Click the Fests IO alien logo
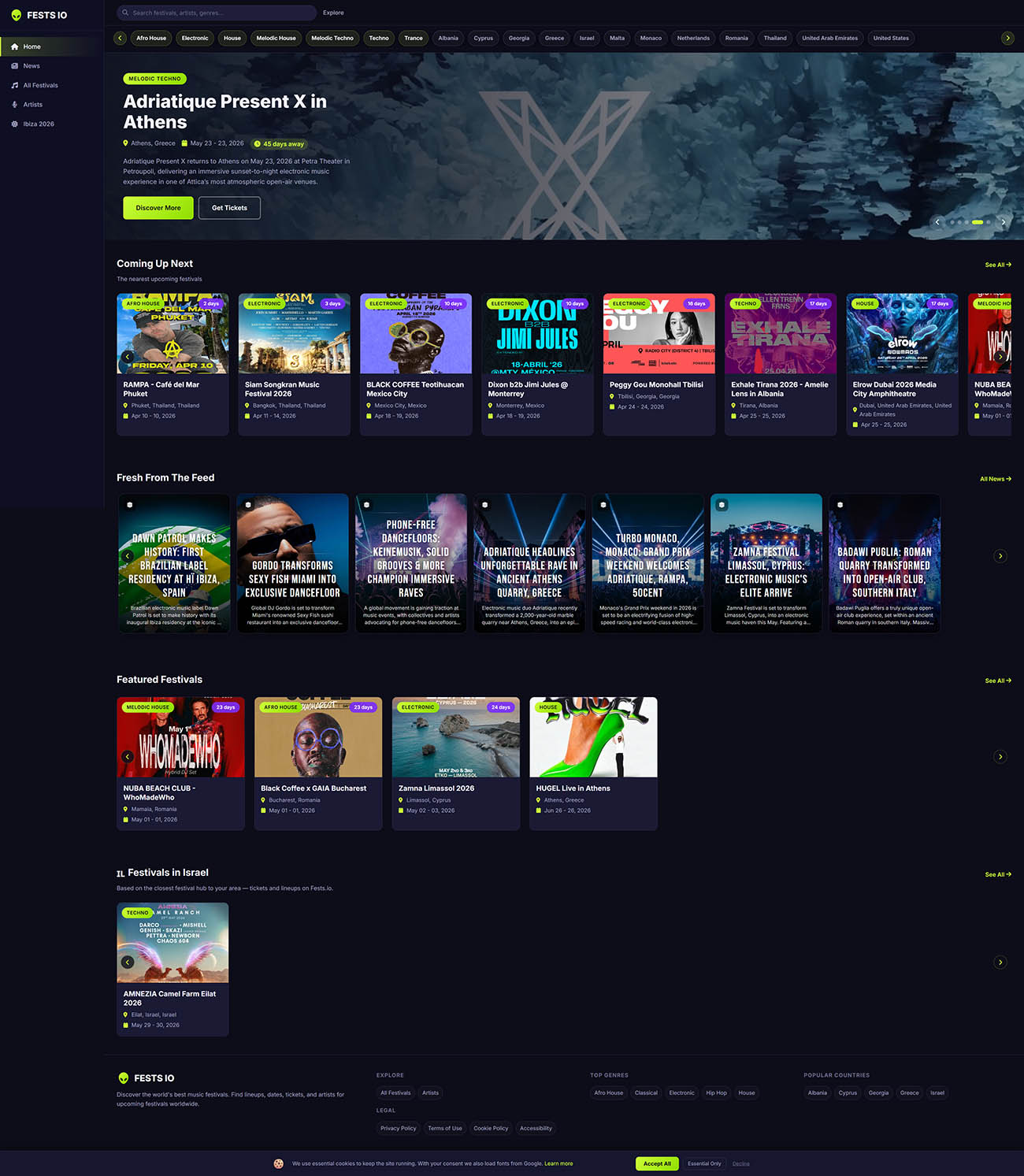 tap(17, 15)
